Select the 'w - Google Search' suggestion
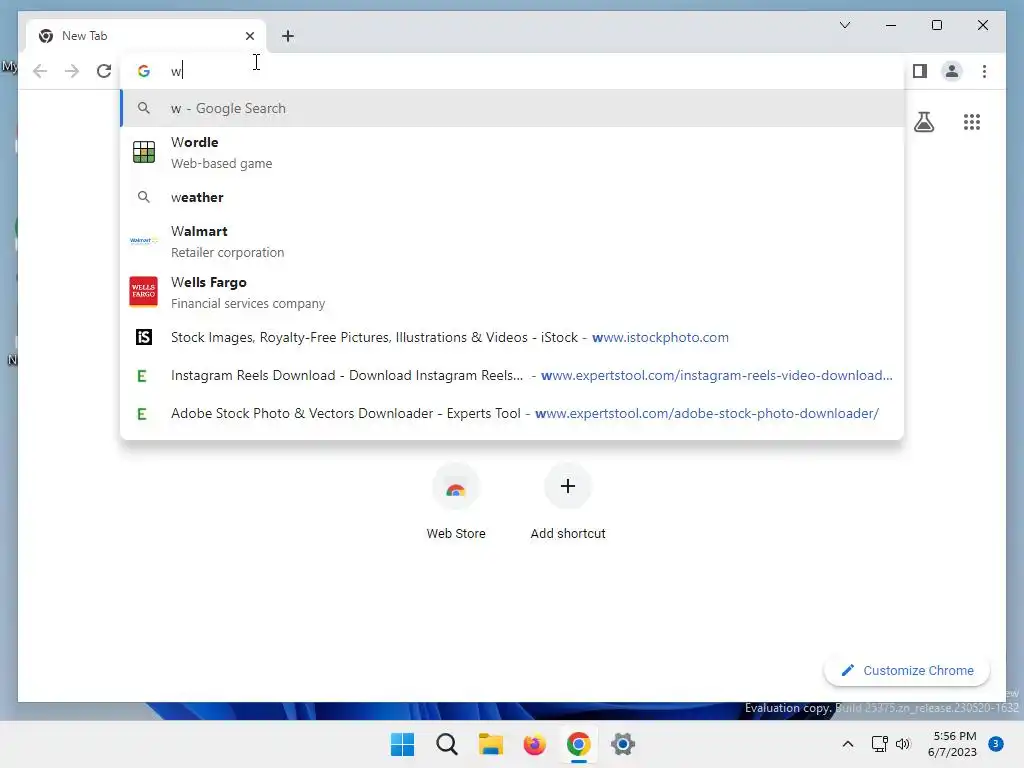This screenshot has height=768, width=1024. (x=513, y=108)
